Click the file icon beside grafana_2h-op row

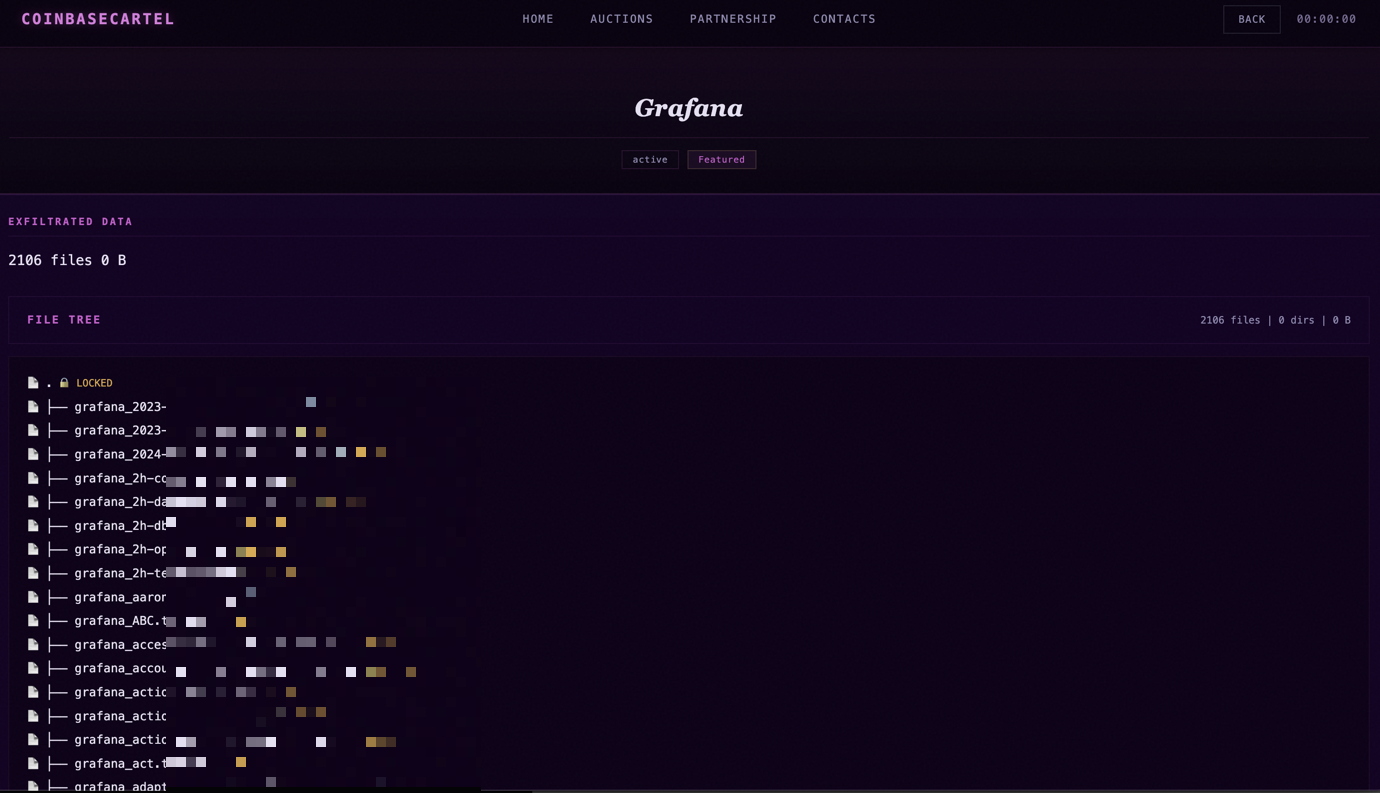33,549
